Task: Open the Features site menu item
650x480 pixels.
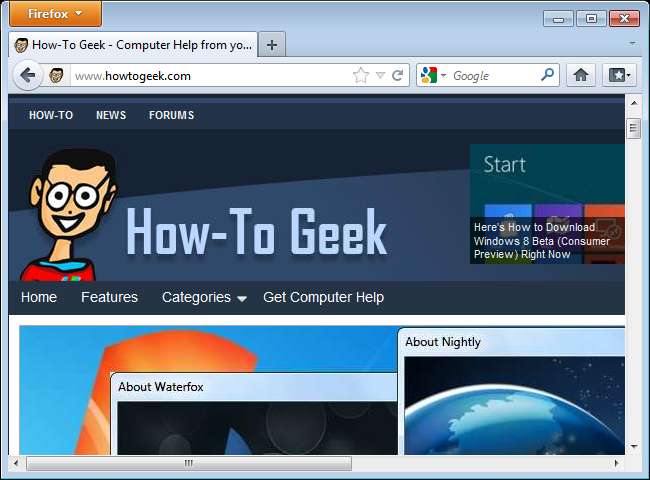Action: point(109,297)
